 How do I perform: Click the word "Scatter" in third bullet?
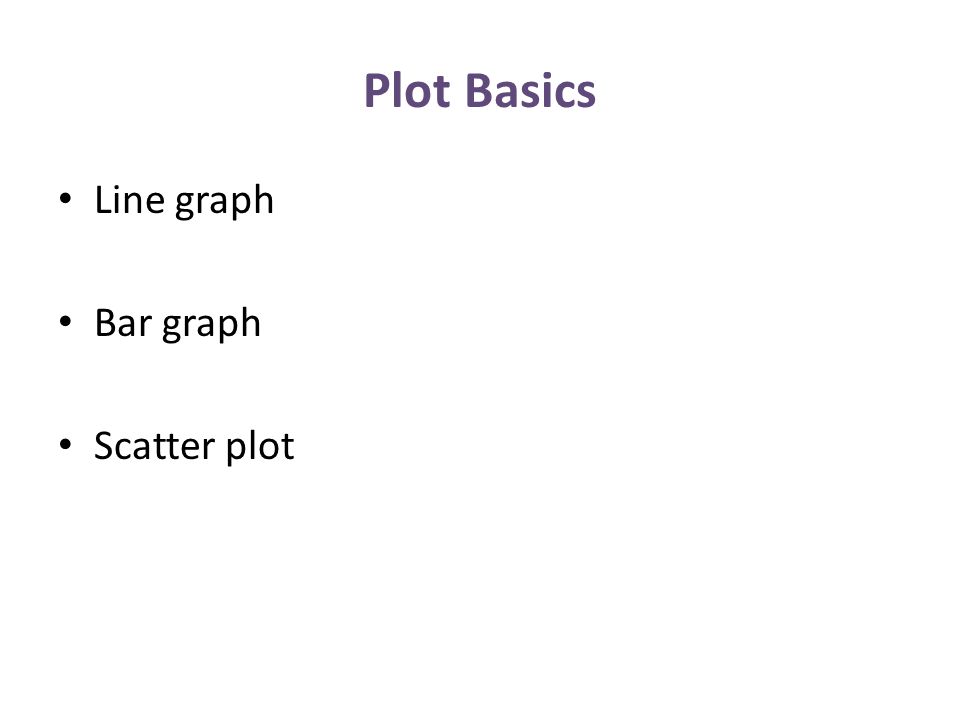154,445
